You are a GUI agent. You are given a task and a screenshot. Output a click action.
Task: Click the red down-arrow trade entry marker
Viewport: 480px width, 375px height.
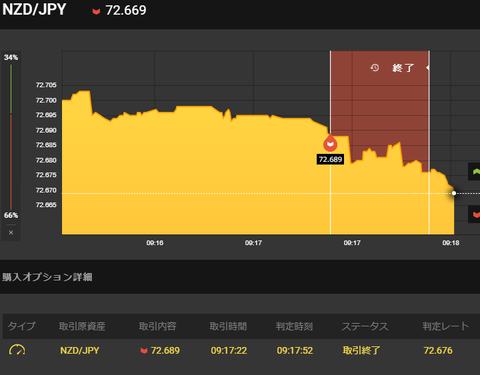(330, 144)
